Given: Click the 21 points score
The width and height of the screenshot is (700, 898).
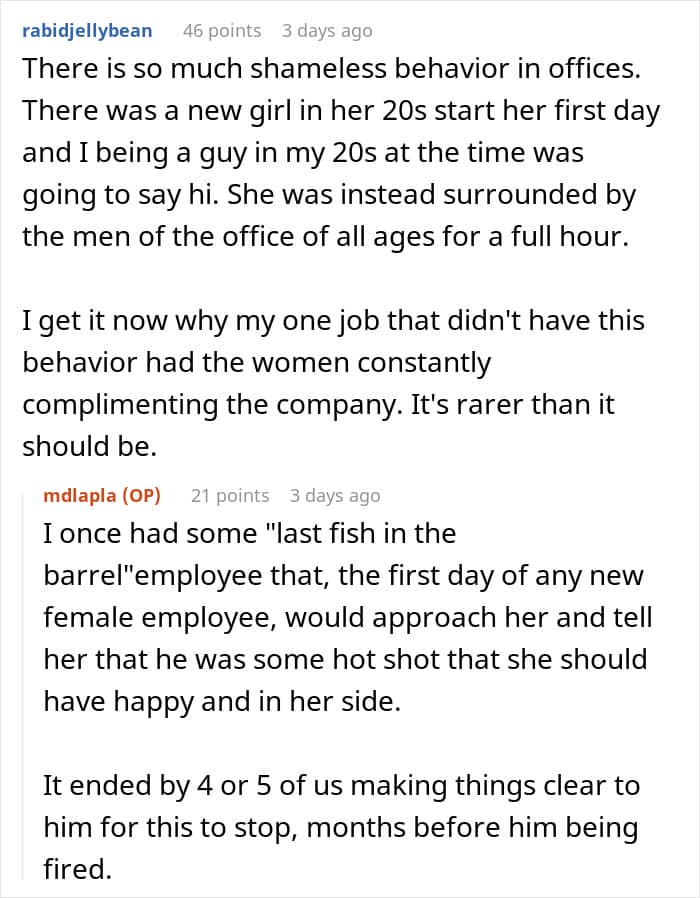Looking at the screenshot, I should [x=230, y=495].
